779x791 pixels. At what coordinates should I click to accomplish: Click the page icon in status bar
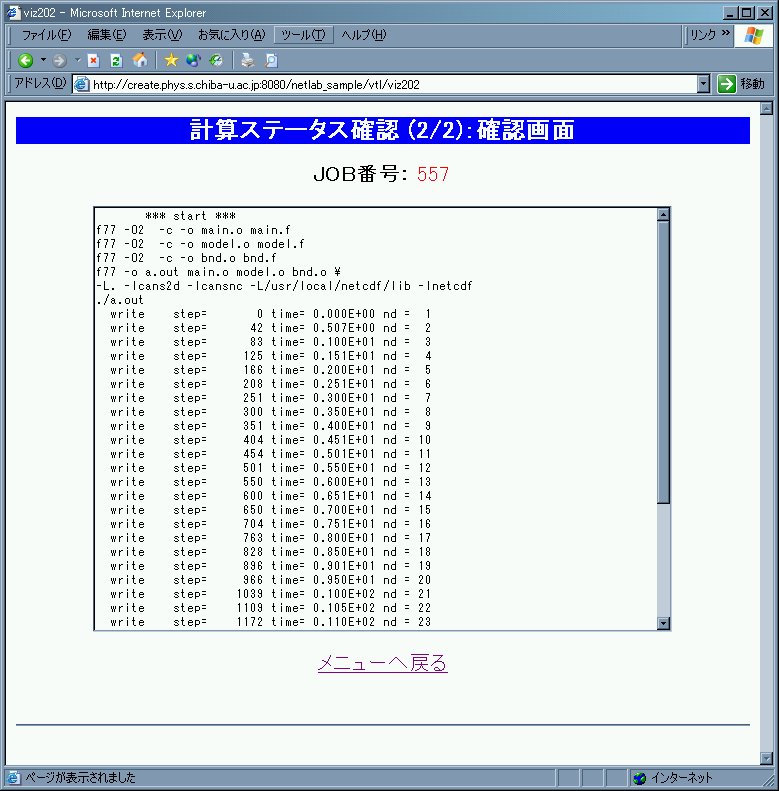coord(13,777)
